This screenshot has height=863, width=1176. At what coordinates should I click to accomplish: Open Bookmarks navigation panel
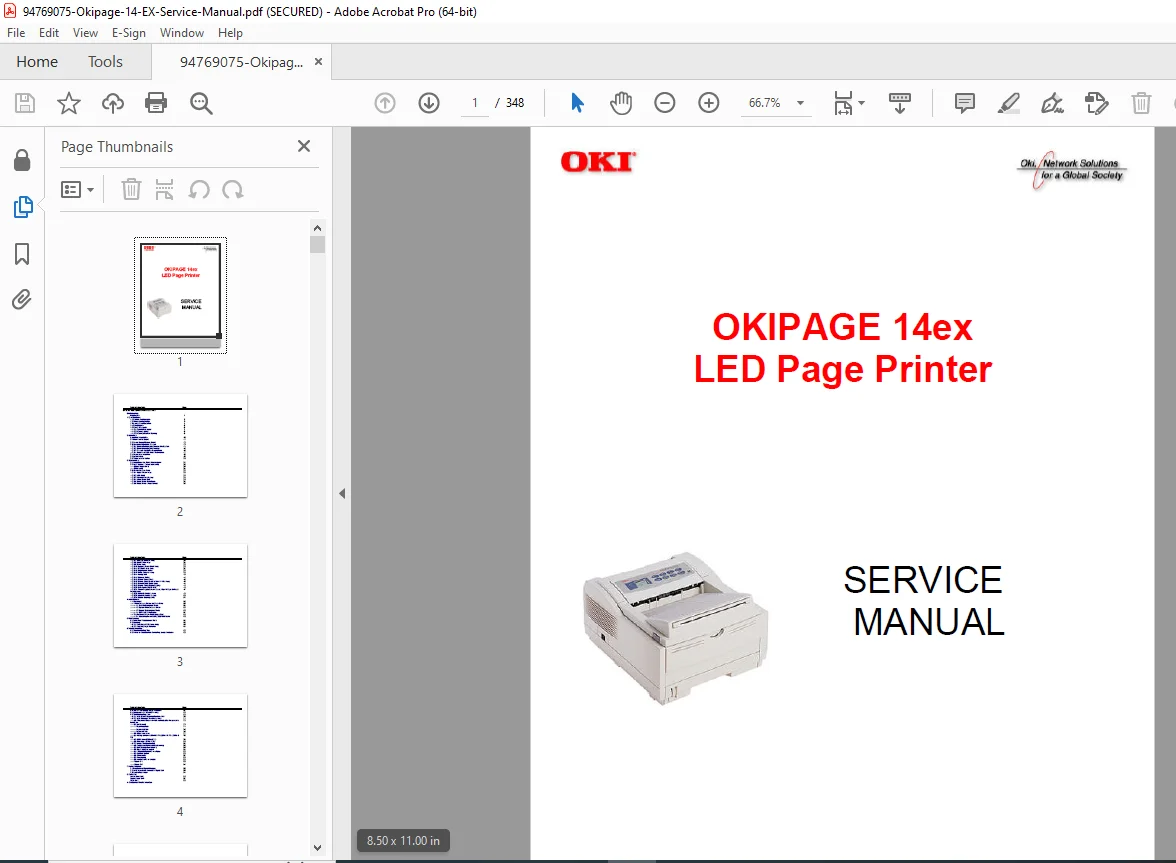coord(22,254)
